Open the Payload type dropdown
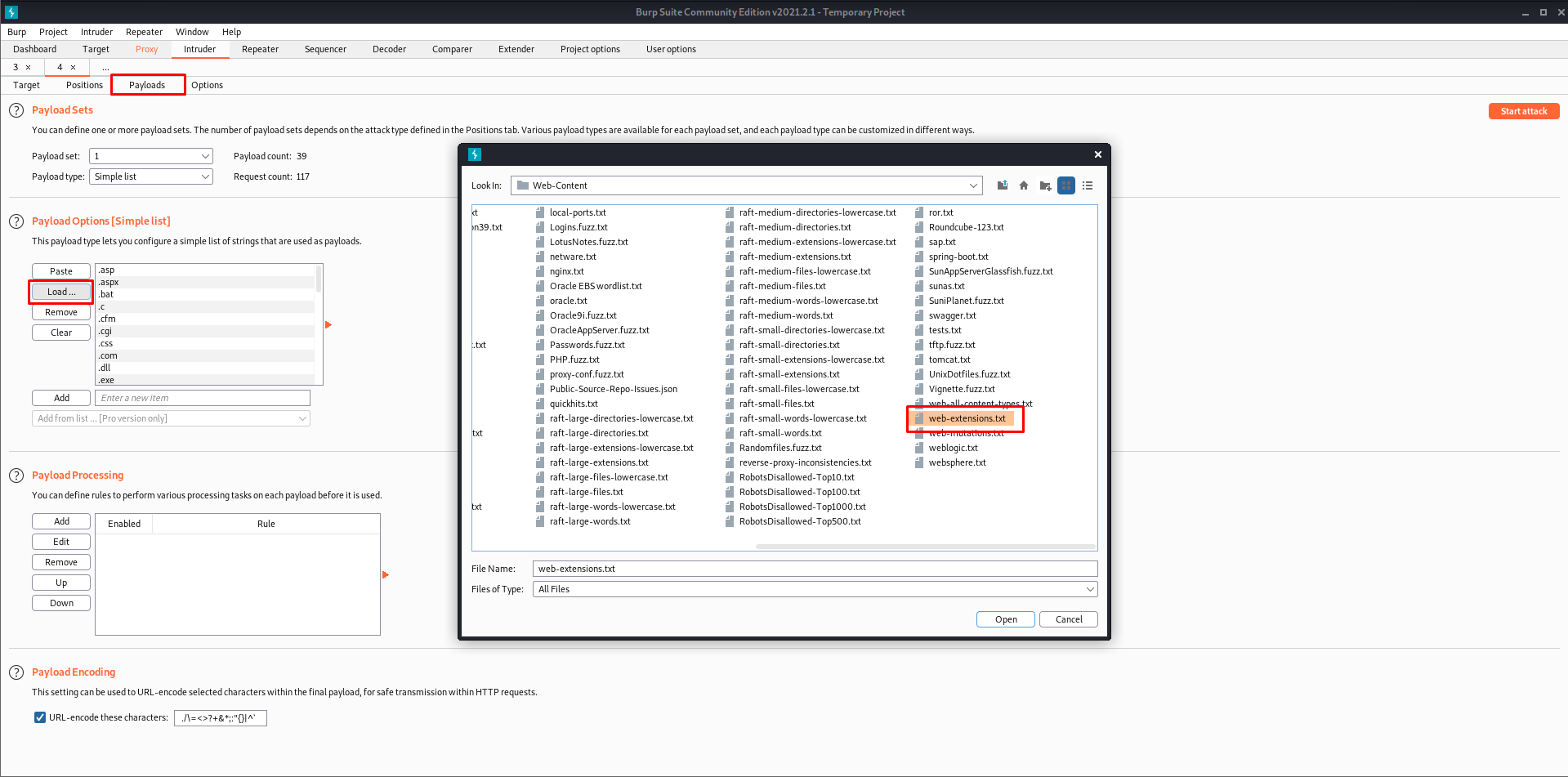 tap(150, 176)
